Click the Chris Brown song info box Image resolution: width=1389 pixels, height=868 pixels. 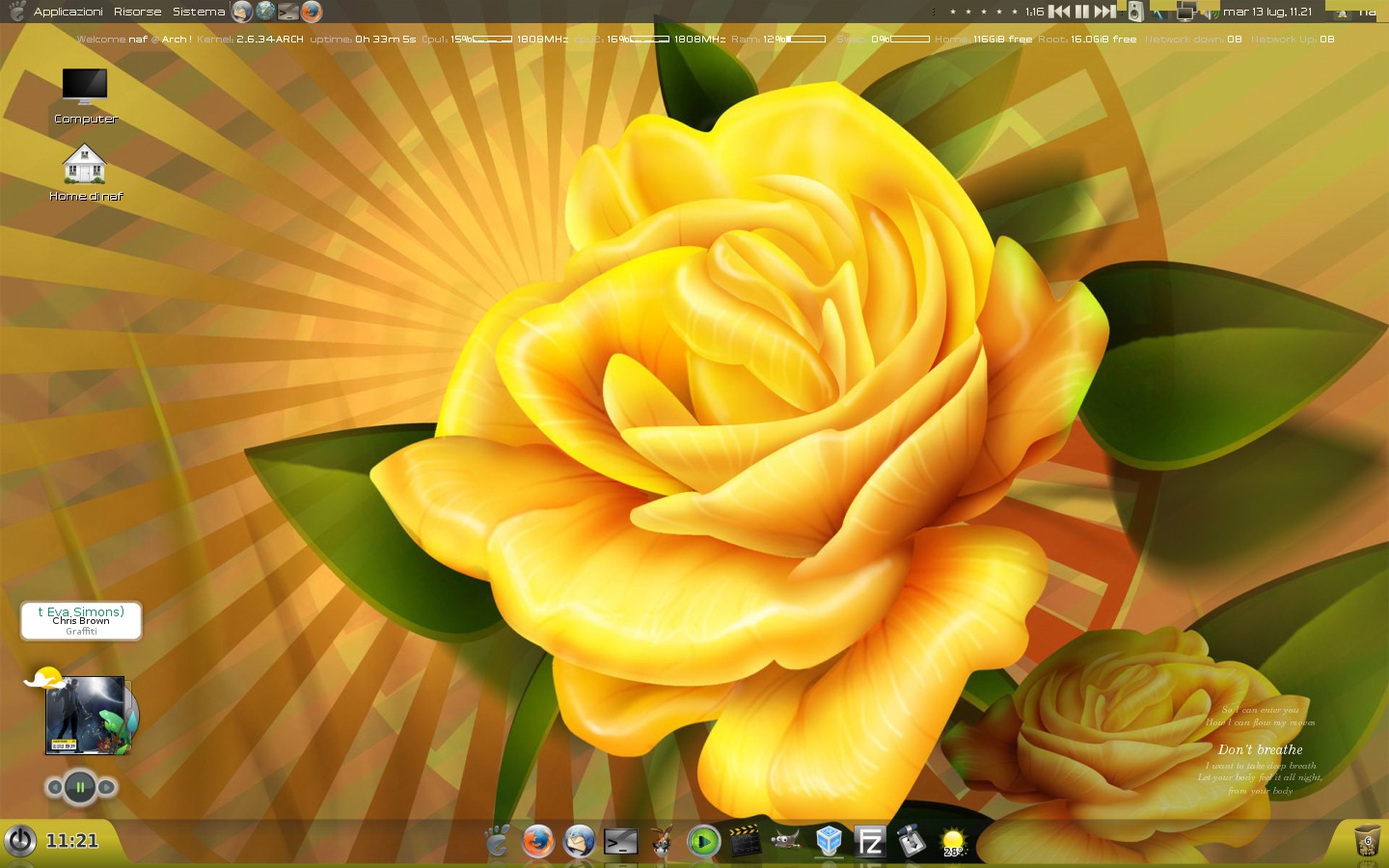coord(81,621)
